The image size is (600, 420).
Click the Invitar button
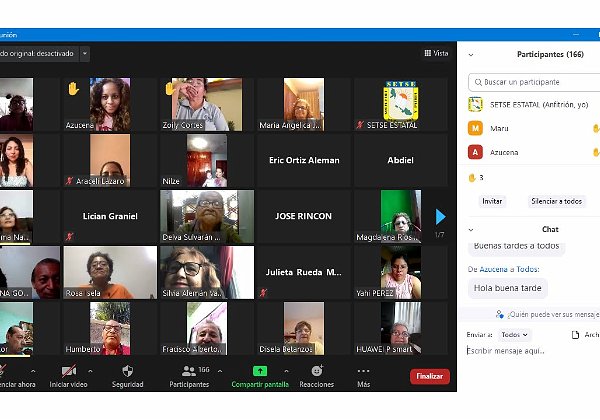(x=492, y=201)
